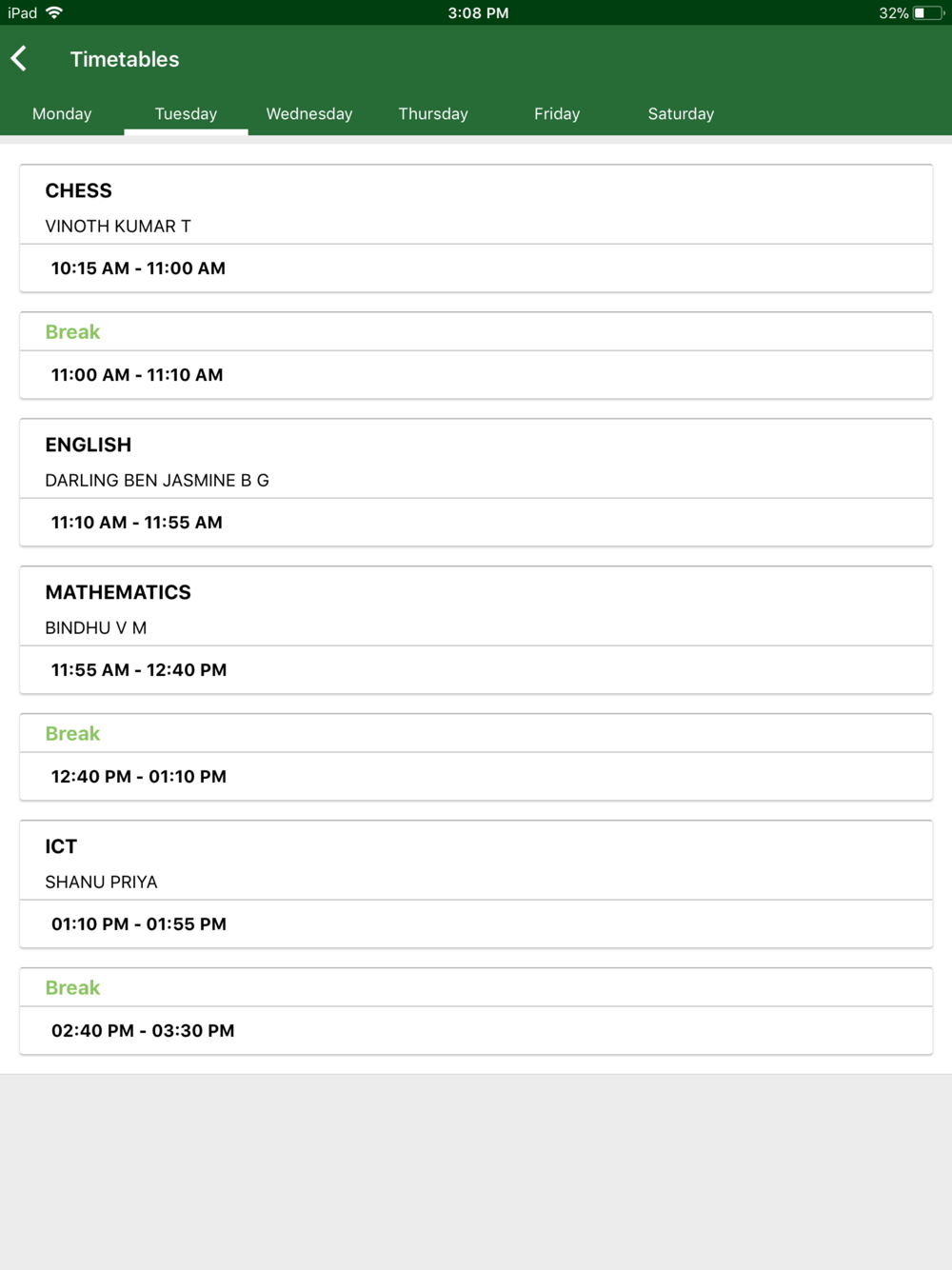The image size is (952, 1270).
Task: Open the Friday tab
Action: [557, 113]
